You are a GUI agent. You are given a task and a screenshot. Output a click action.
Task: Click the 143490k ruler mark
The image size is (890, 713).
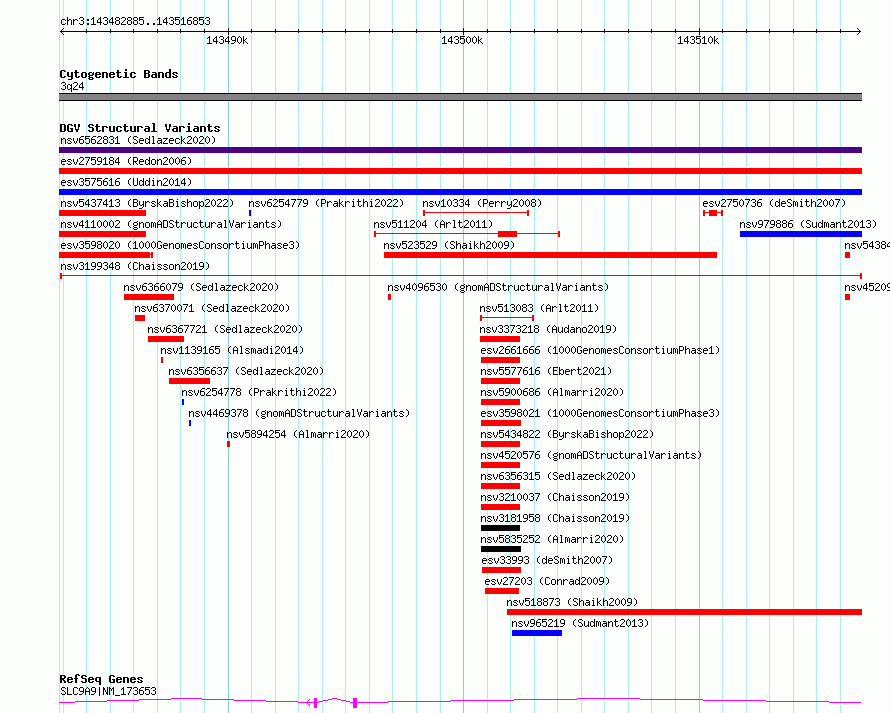[x=227, y=40]
